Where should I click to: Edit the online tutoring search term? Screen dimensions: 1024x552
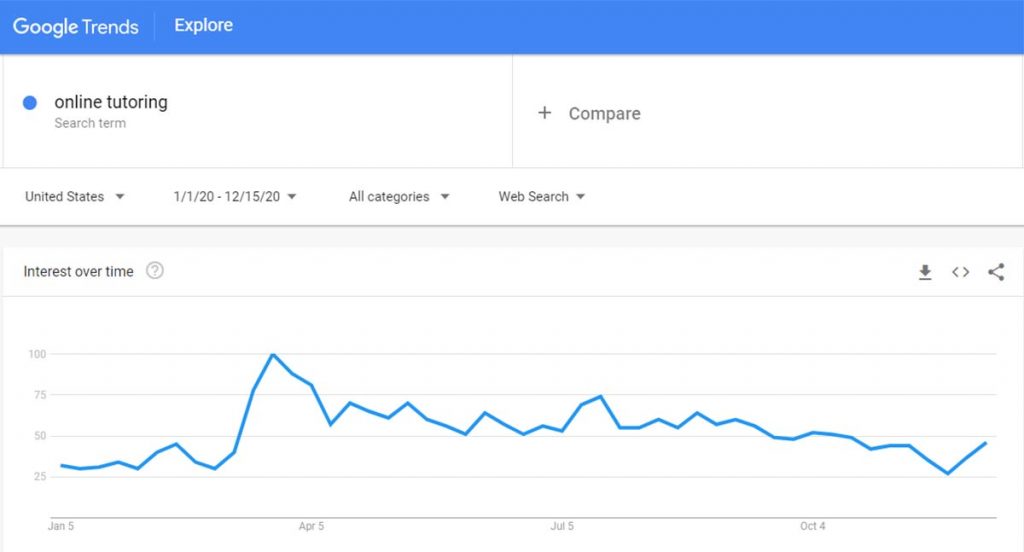pos(111,102)
